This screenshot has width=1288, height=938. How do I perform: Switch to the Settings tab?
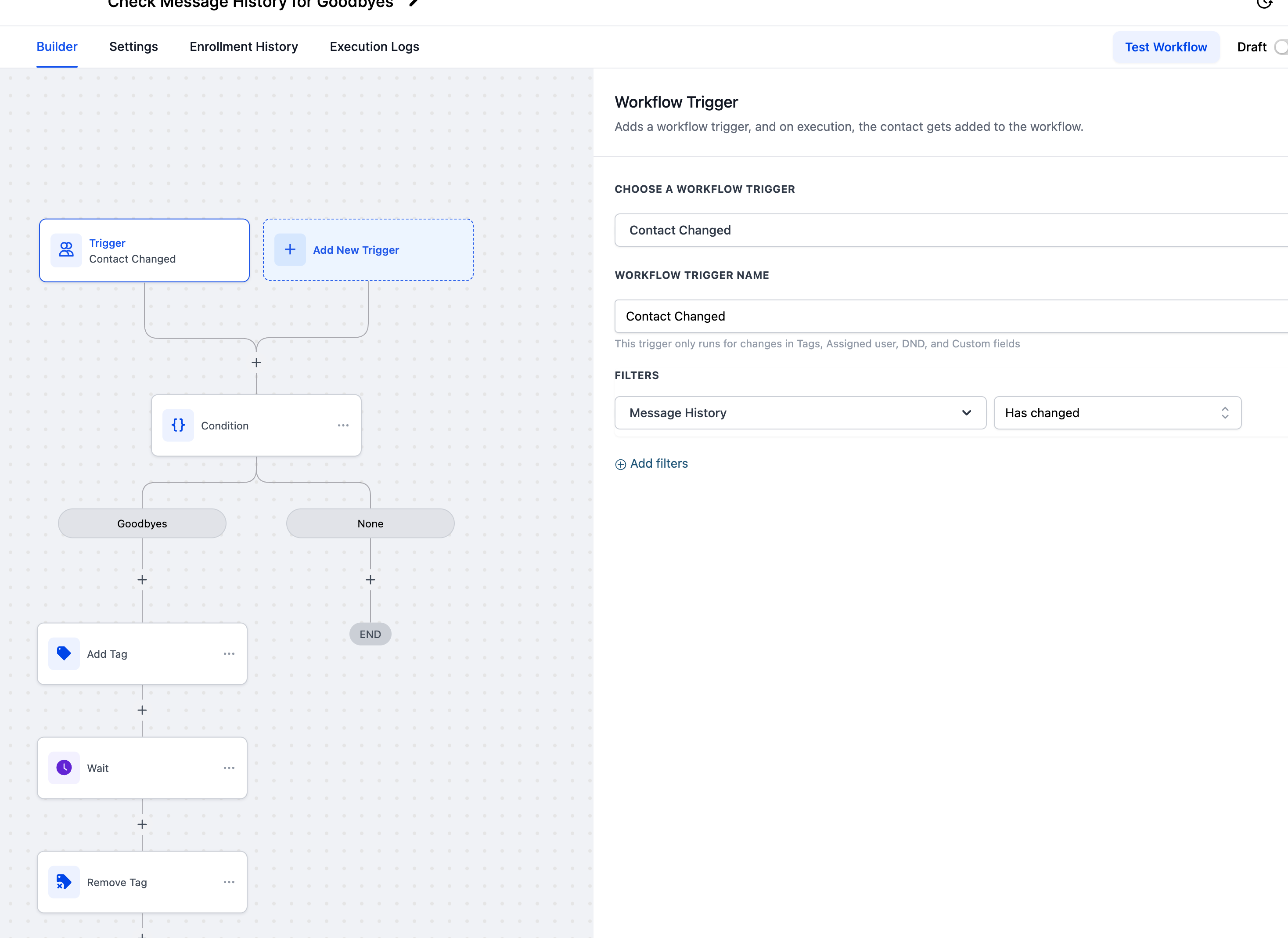(133, 47)
